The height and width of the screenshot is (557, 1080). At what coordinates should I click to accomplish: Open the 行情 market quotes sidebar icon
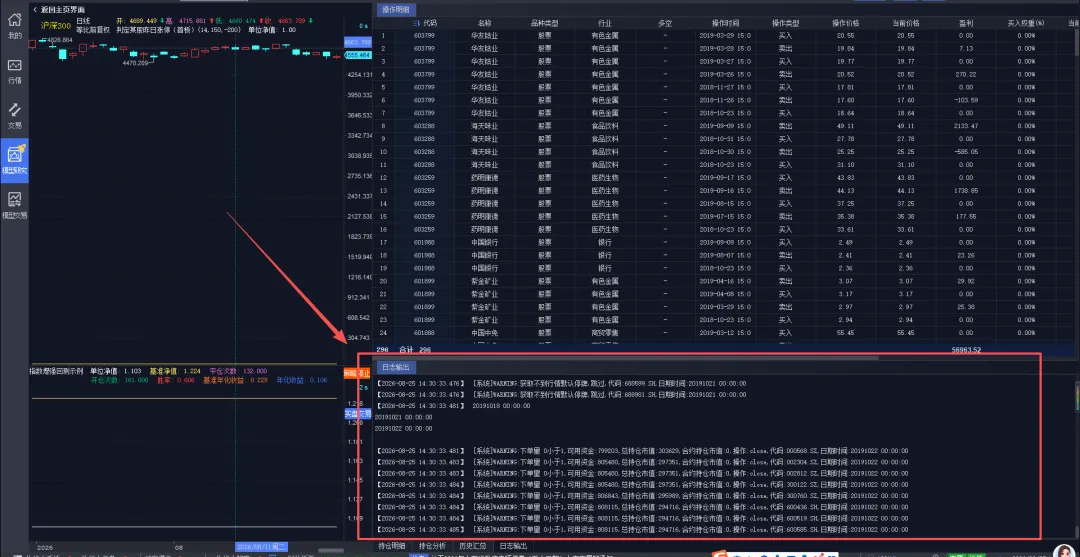(14, 70)
